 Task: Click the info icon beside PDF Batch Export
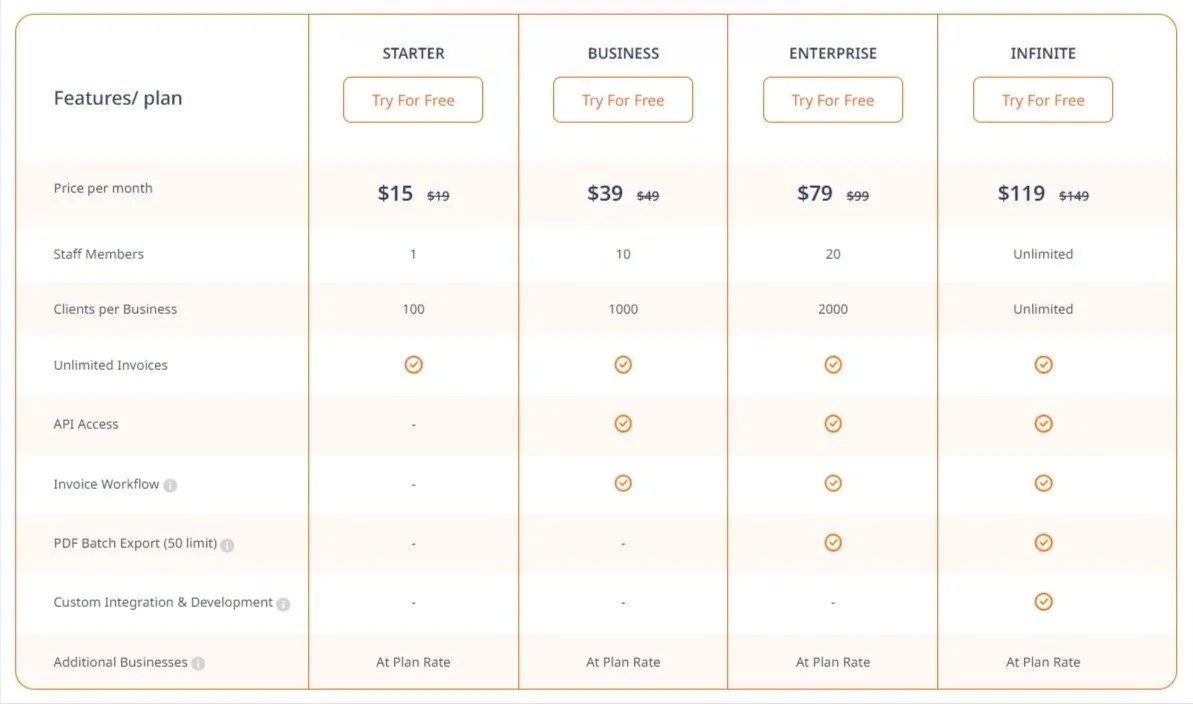227,545
